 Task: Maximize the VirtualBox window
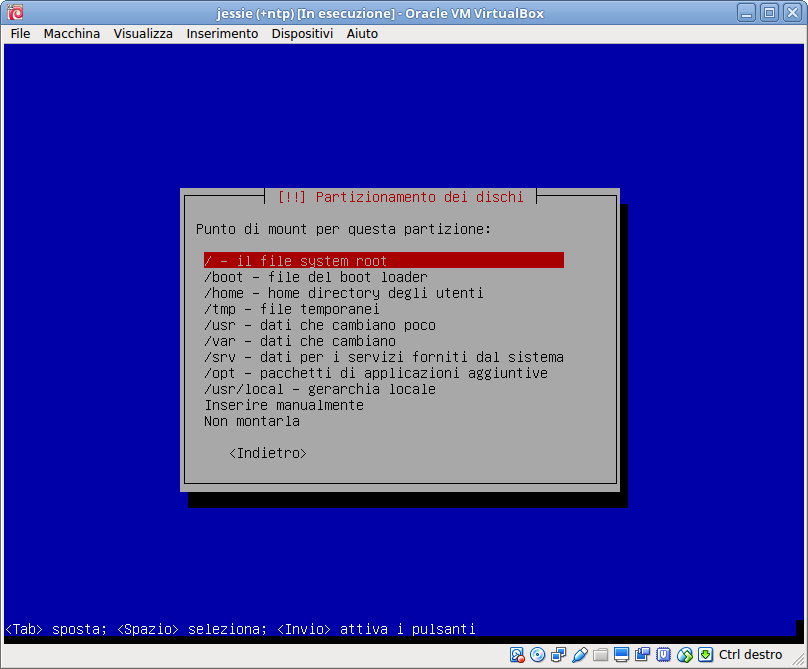coord(769,12)
